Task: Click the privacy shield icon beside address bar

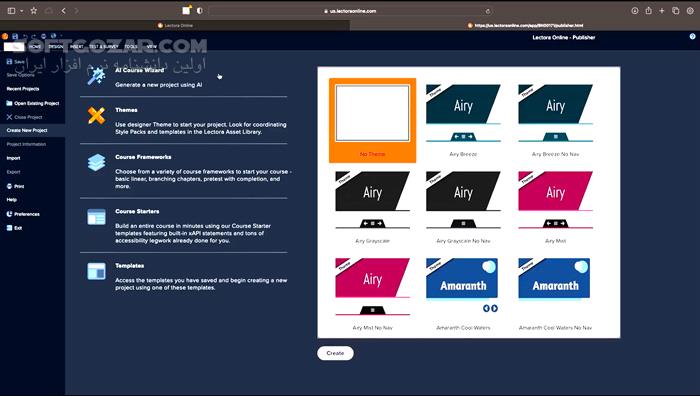Action: pos(200,11)
